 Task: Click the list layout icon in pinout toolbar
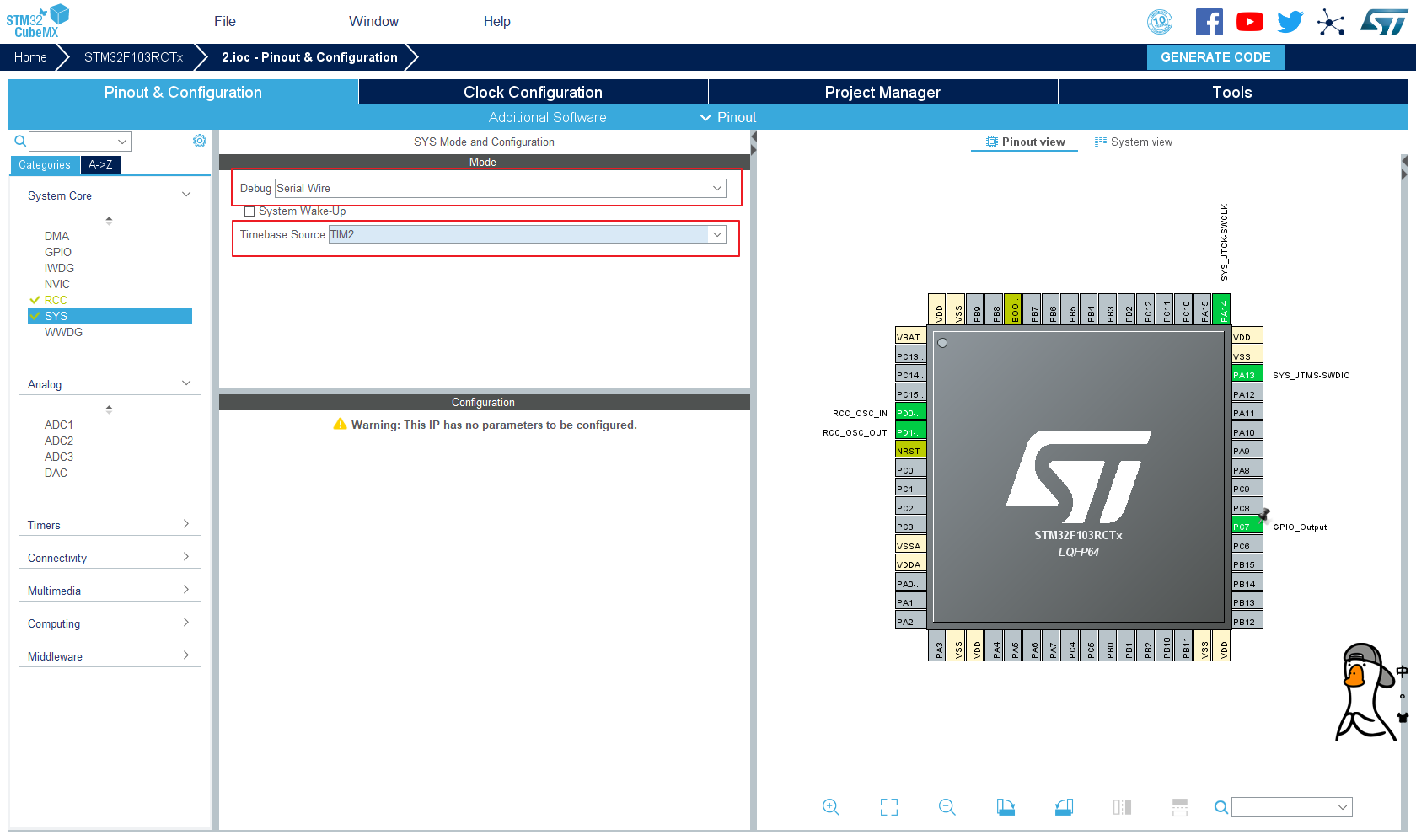[1180, 807]
